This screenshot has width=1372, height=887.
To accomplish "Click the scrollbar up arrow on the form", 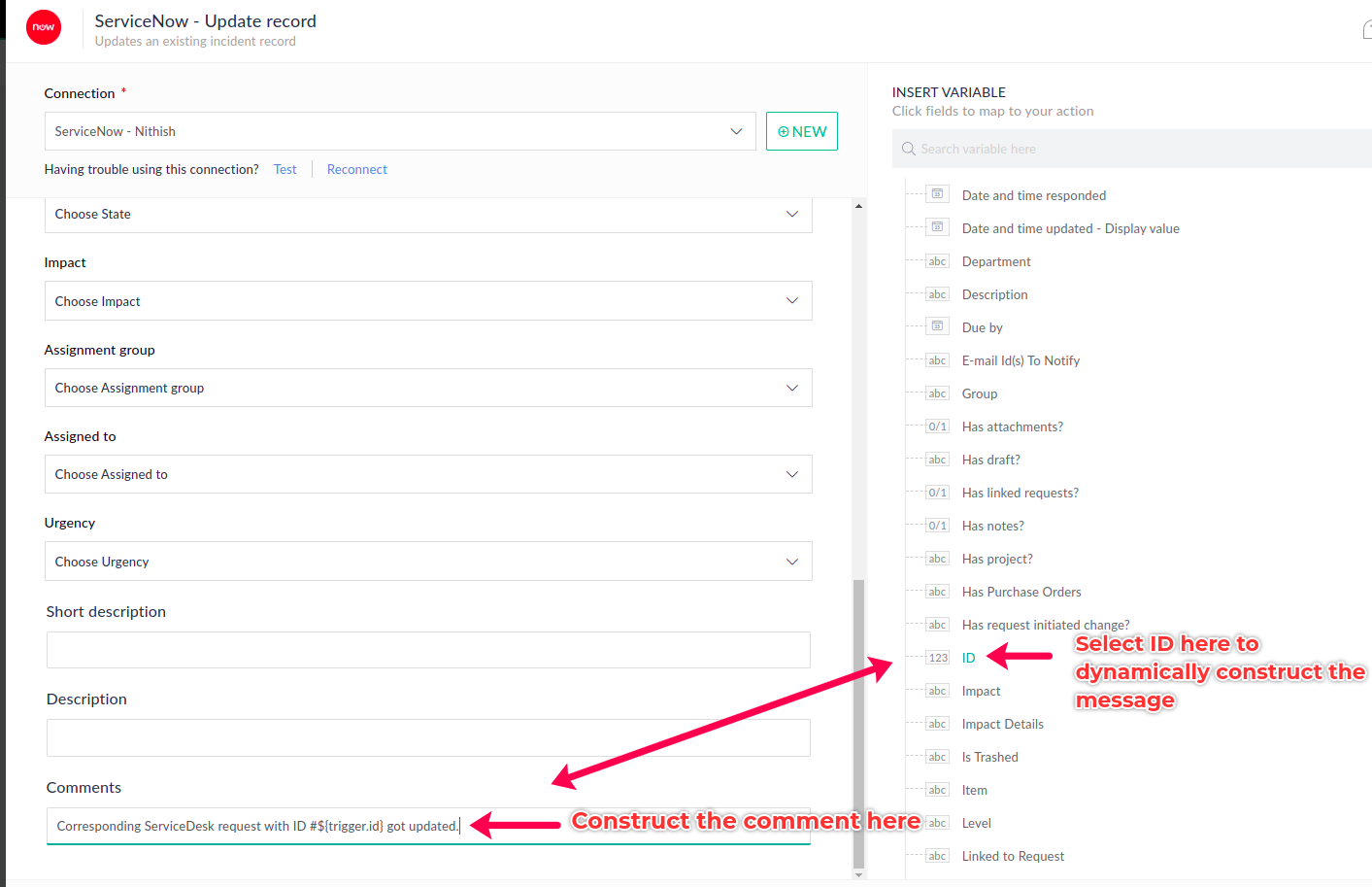I will (x=858, y=206).
